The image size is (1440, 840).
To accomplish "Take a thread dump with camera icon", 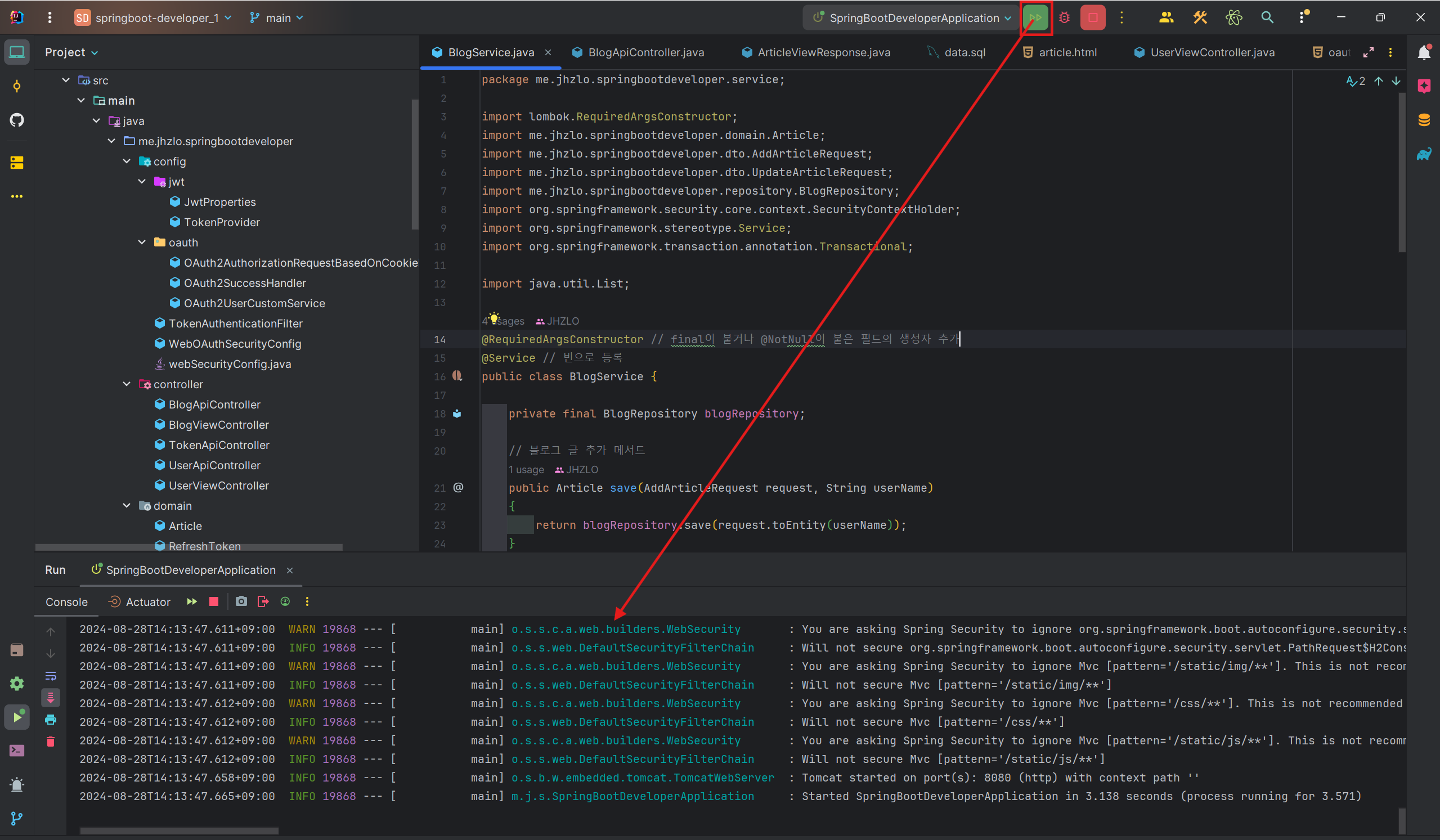I will [241, 601].
